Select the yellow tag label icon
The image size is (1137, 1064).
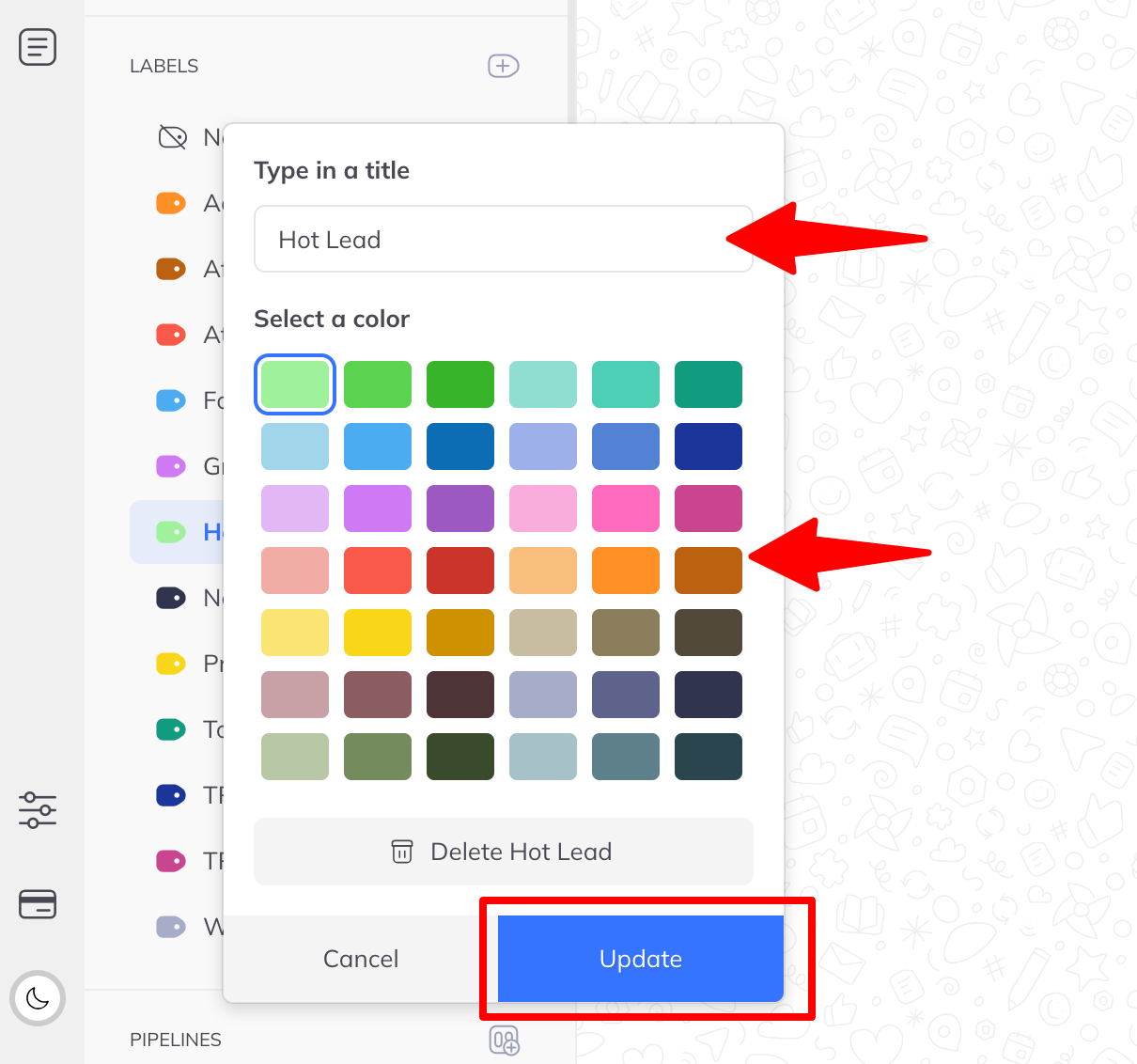pyautogui.click(x=171, y=664)
